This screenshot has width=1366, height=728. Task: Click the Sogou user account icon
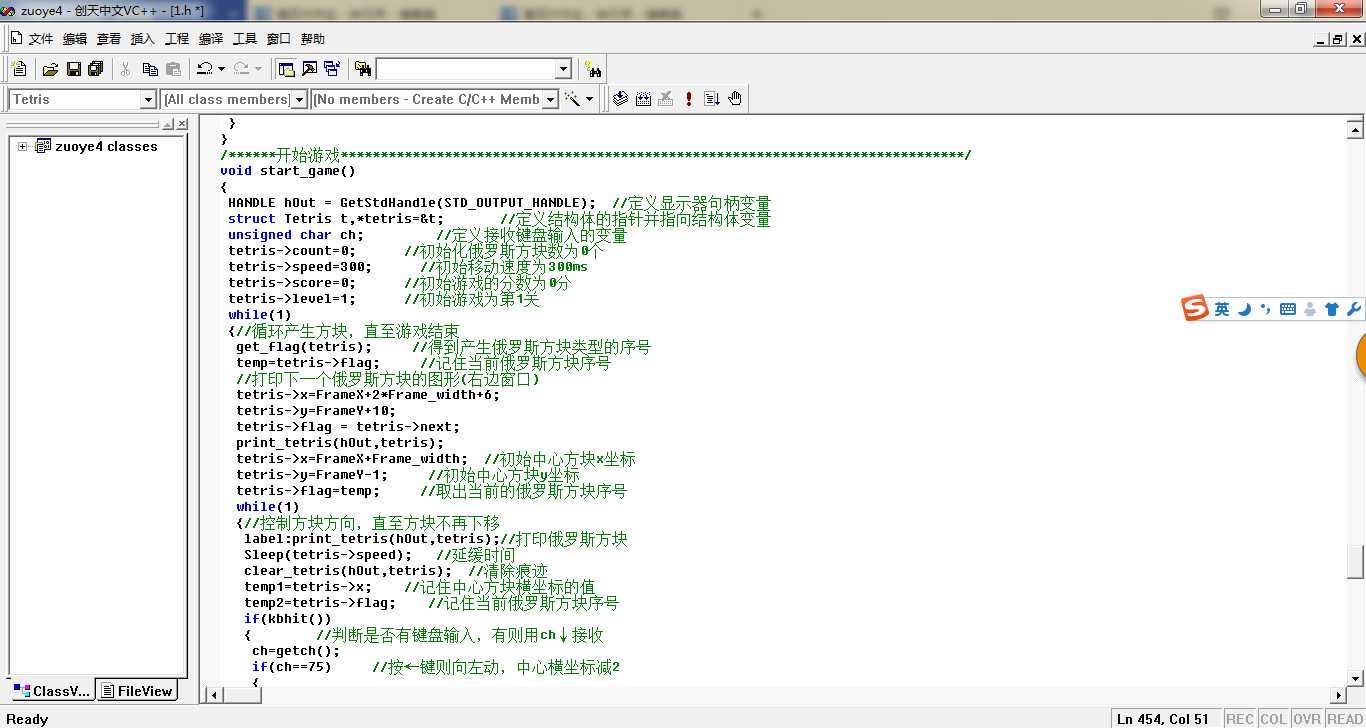coord(1310,310)
